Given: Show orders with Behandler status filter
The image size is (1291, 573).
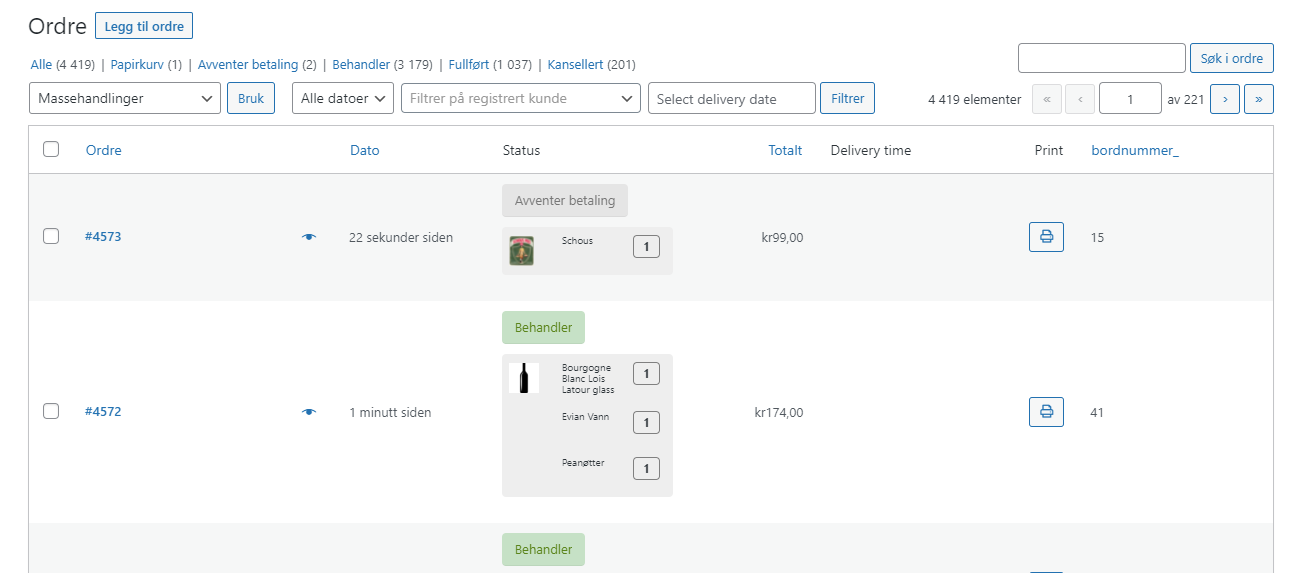Looking at the screenshot, I should (361, 65).
